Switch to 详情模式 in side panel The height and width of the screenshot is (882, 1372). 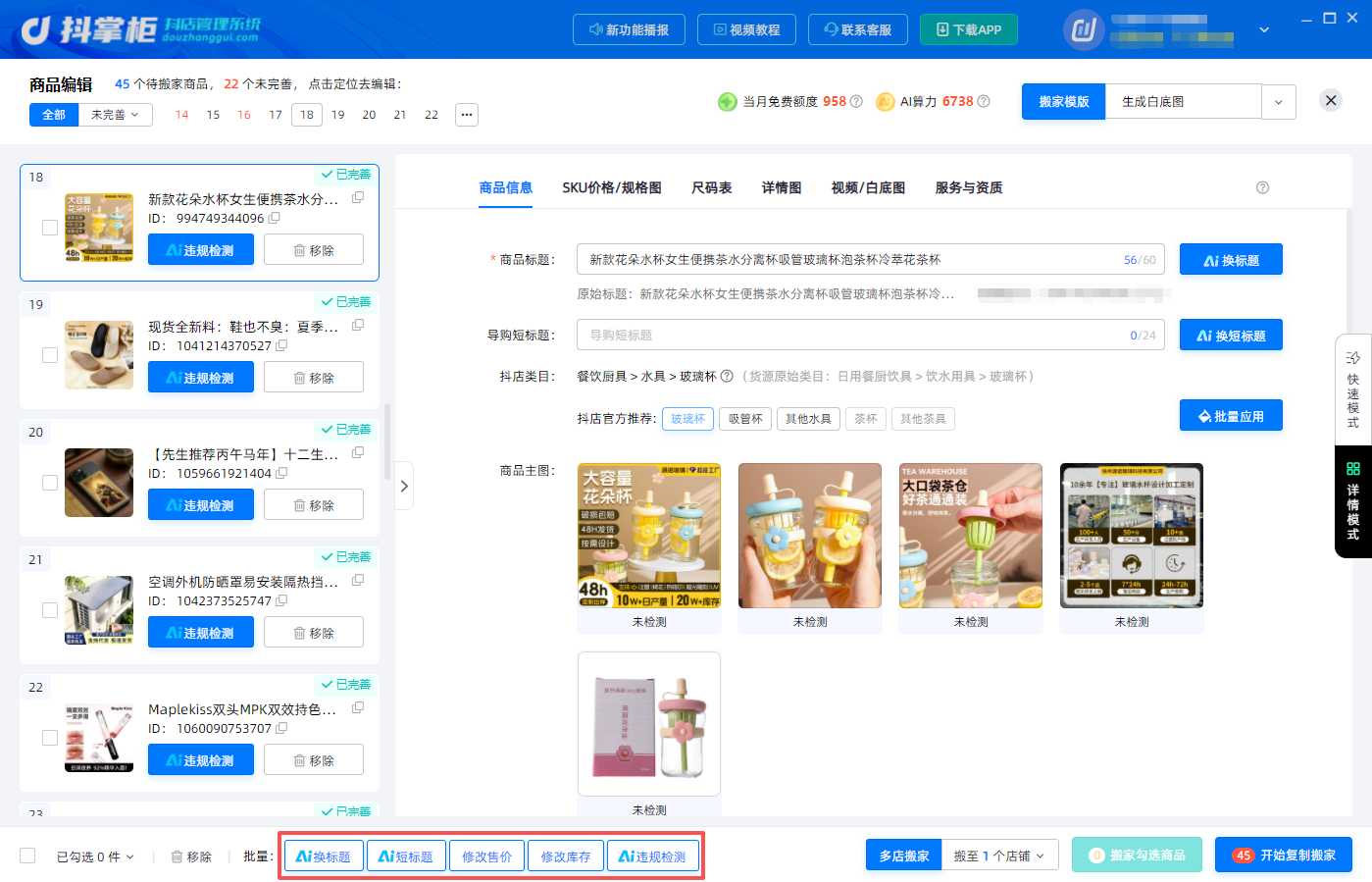1353,501
